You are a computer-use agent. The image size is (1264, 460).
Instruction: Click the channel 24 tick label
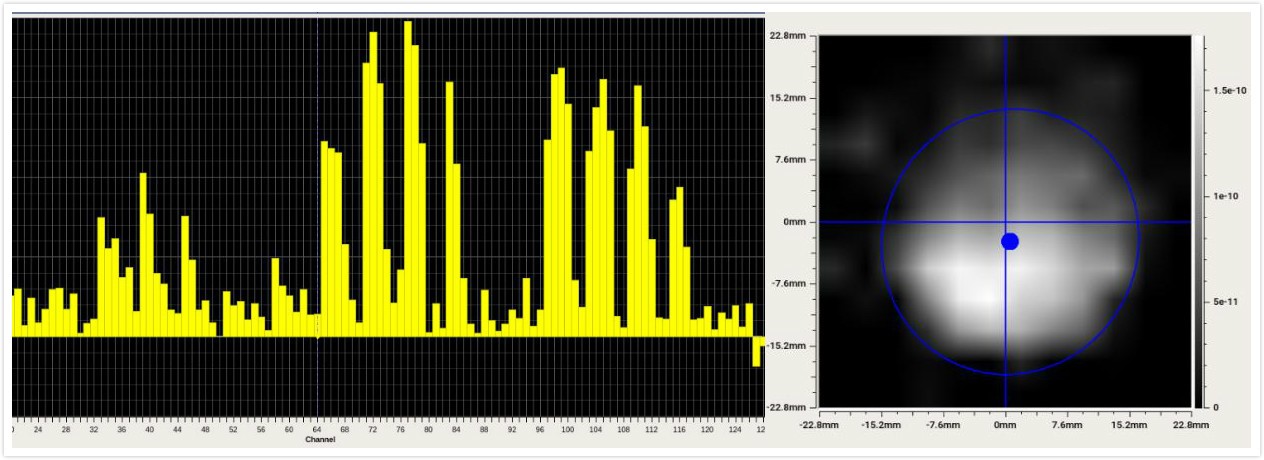(38, 430)
